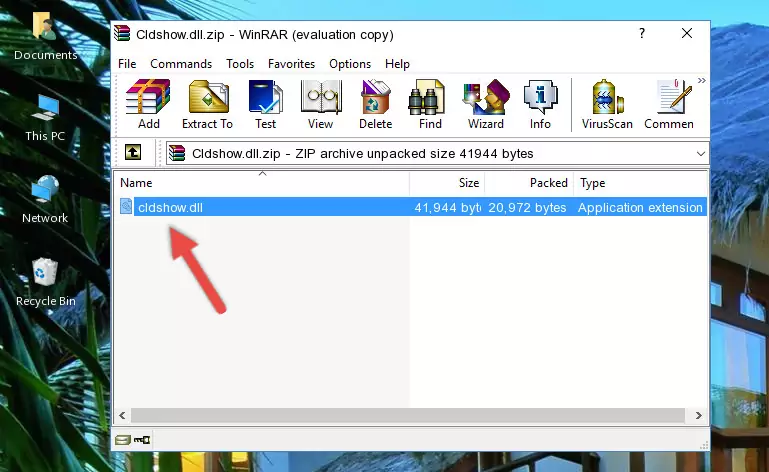Run the Test archive tool
Screen dimensions: 769x472
265,105
